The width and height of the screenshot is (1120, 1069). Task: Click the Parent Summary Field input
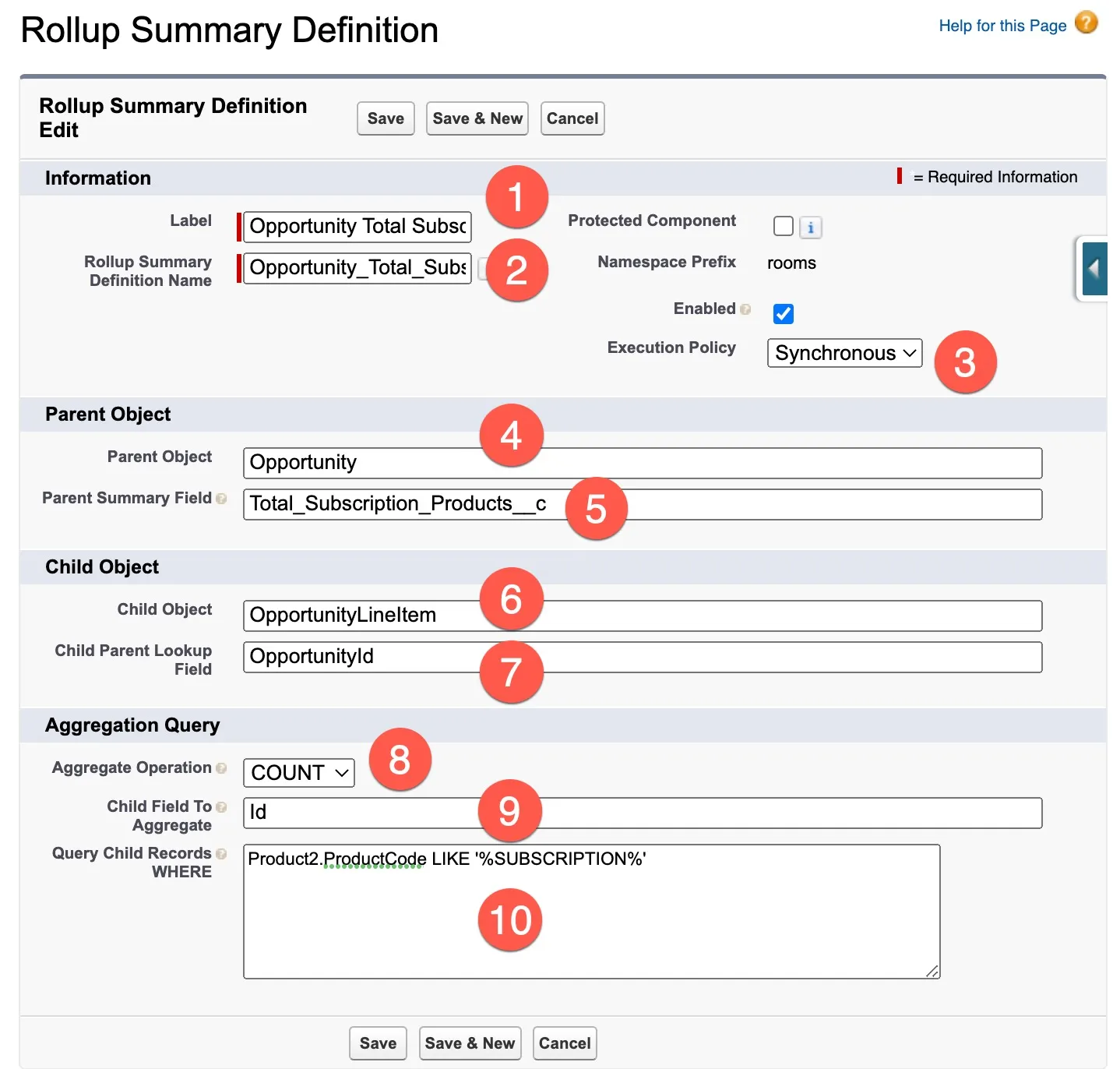click(643, 504)
